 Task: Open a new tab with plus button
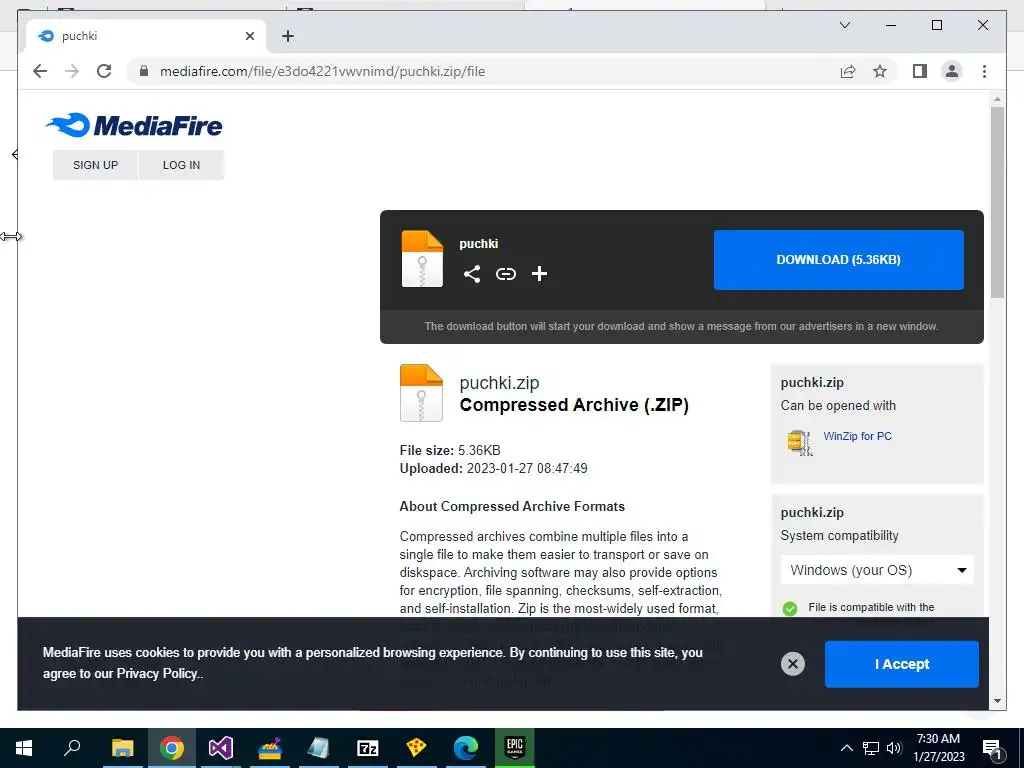tap(287, 36)
